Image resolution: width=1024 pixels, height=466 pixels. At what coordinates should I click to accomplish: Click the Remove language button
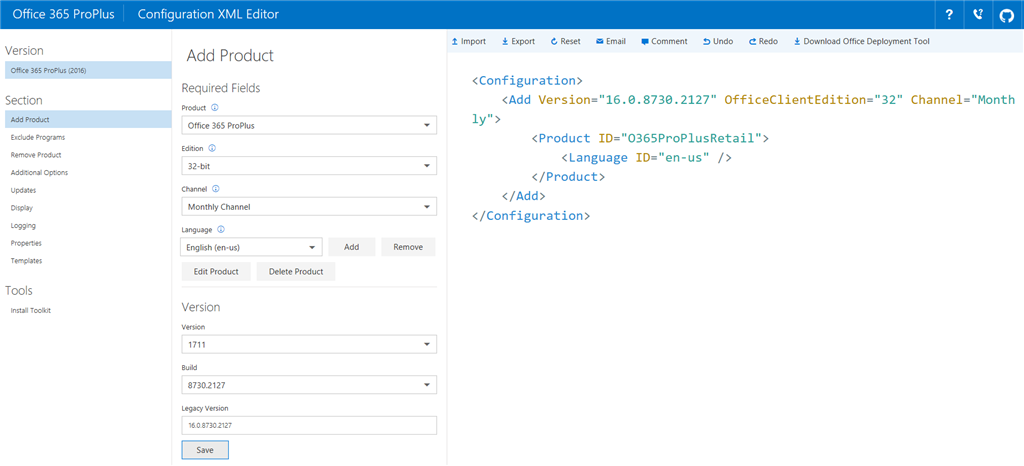point(408,247)
